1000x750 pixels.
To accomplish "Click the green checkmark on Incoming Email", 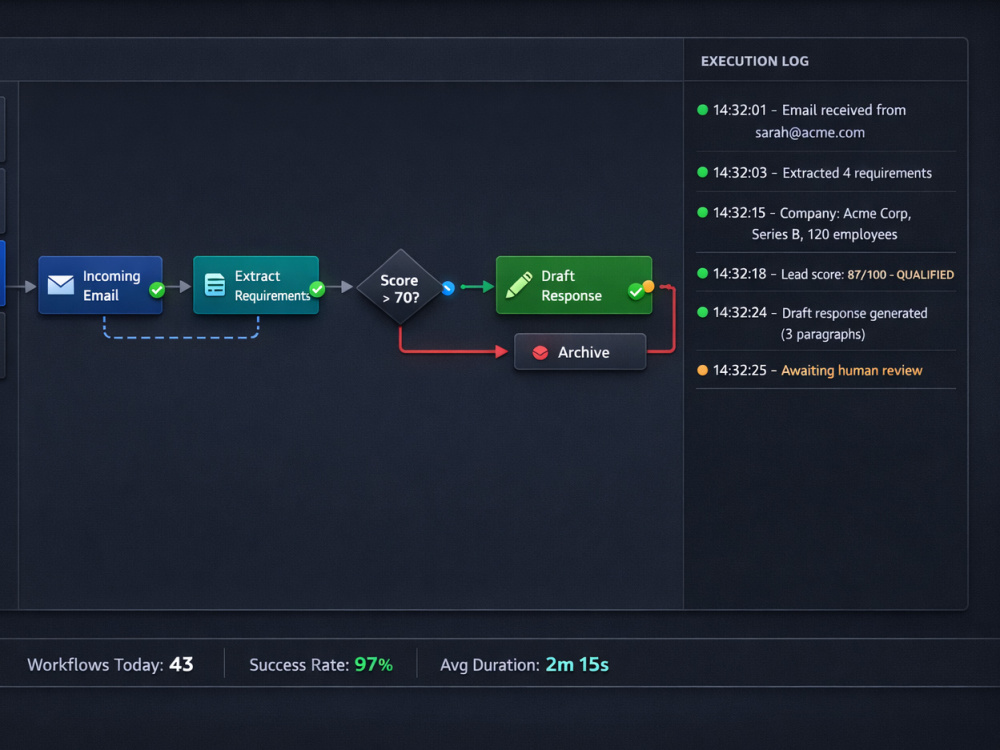I will pyautogui.click(x=157, y=290).
